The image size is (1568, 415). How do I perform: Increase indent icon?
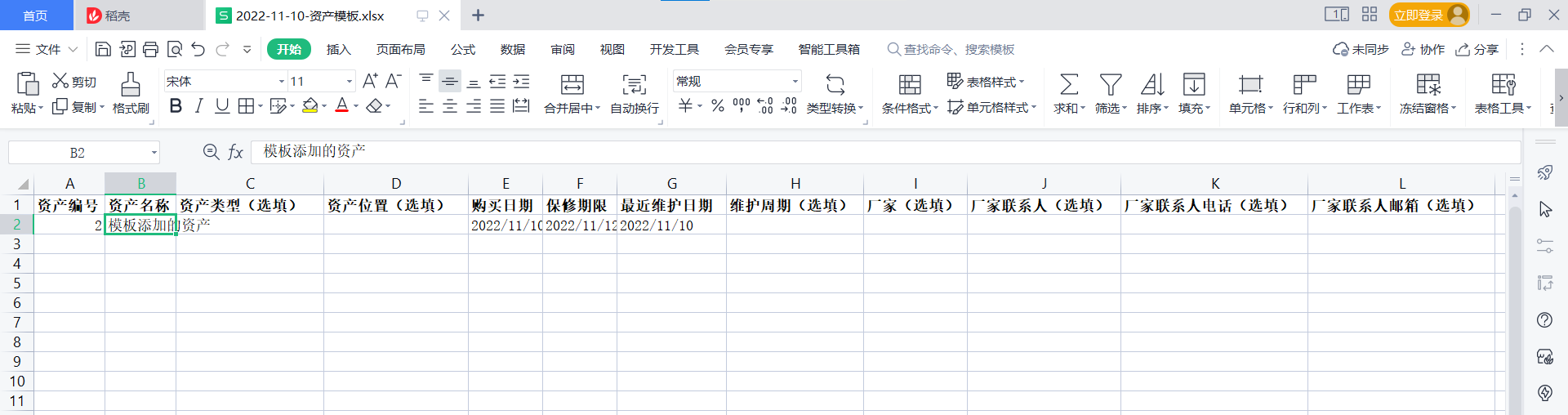(521, 81)
